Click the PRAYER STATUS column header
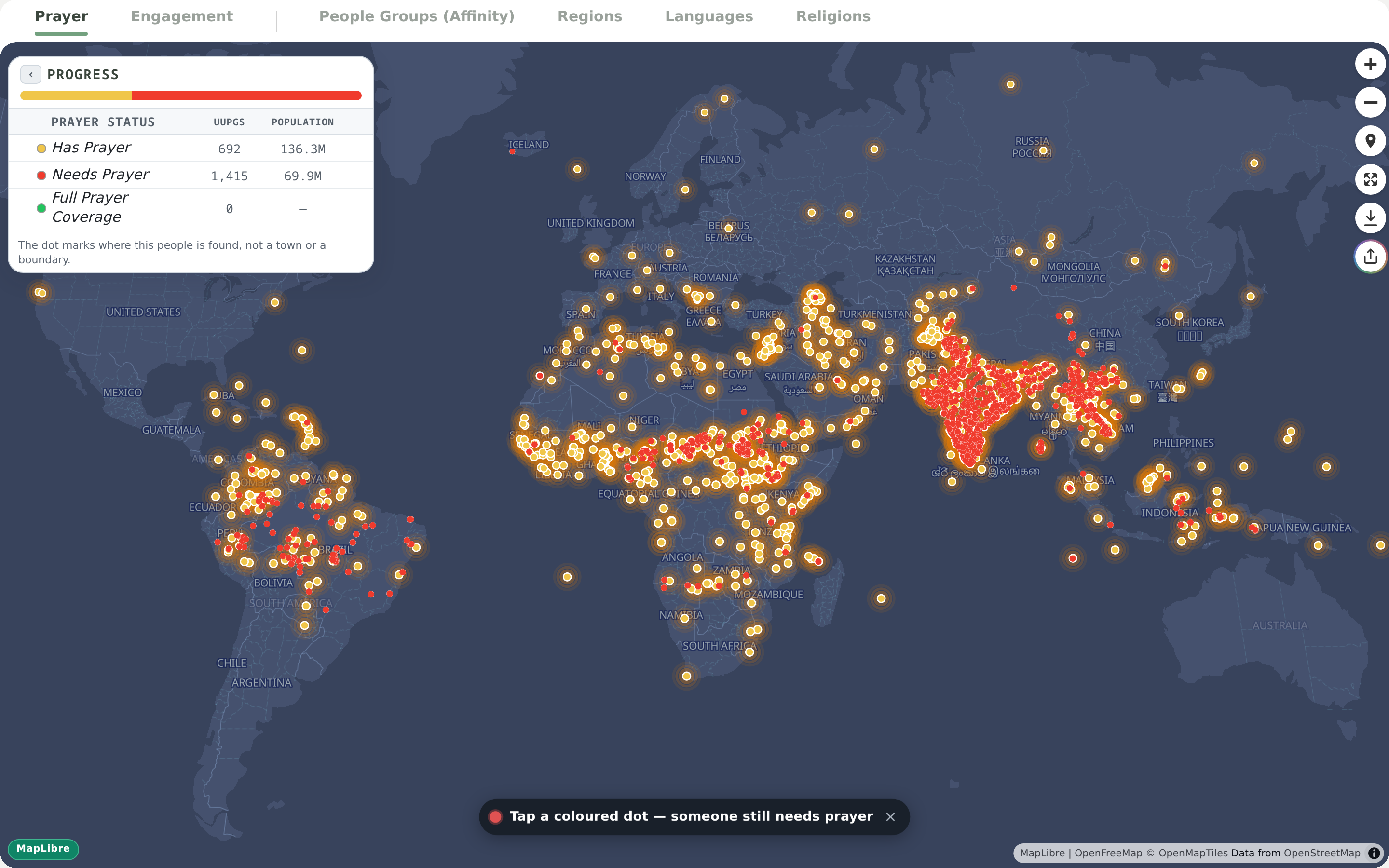Screen dimensions: 1389x868 point(103,122)
